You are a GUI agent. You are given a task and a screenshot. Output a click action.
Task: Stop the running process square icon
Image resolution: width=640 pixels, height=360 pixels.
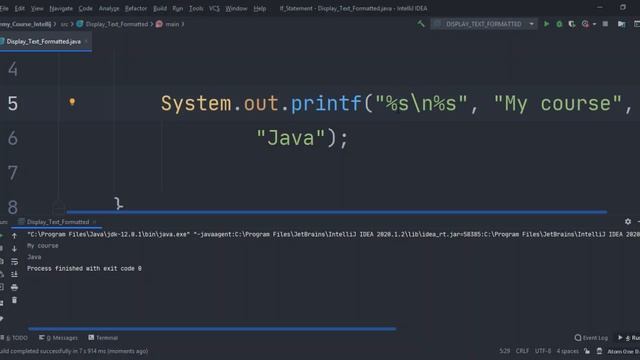coord(605,24)
